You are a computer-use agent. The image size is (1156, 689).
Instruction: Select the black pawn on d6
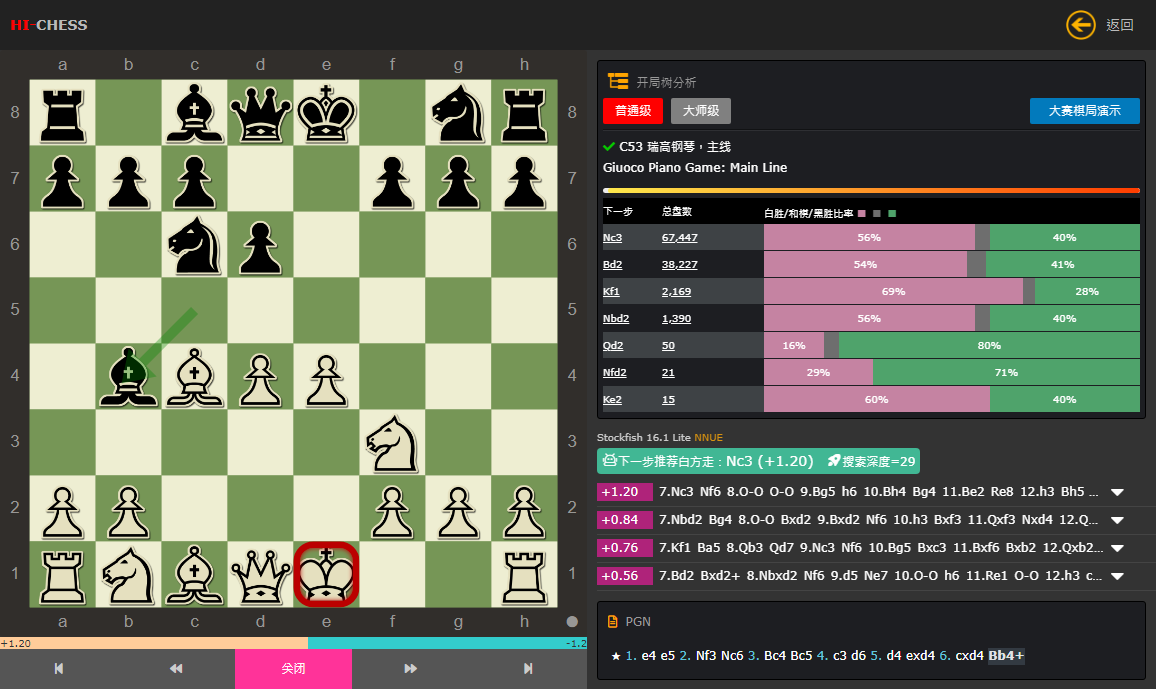click(260, 245)
